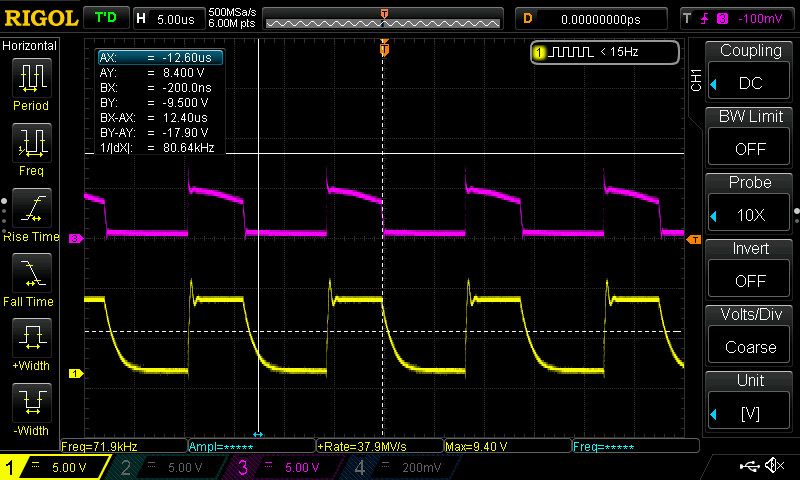Click the trigger level -100mV readout
The image size is (800, 480).
tap(760, 19)
